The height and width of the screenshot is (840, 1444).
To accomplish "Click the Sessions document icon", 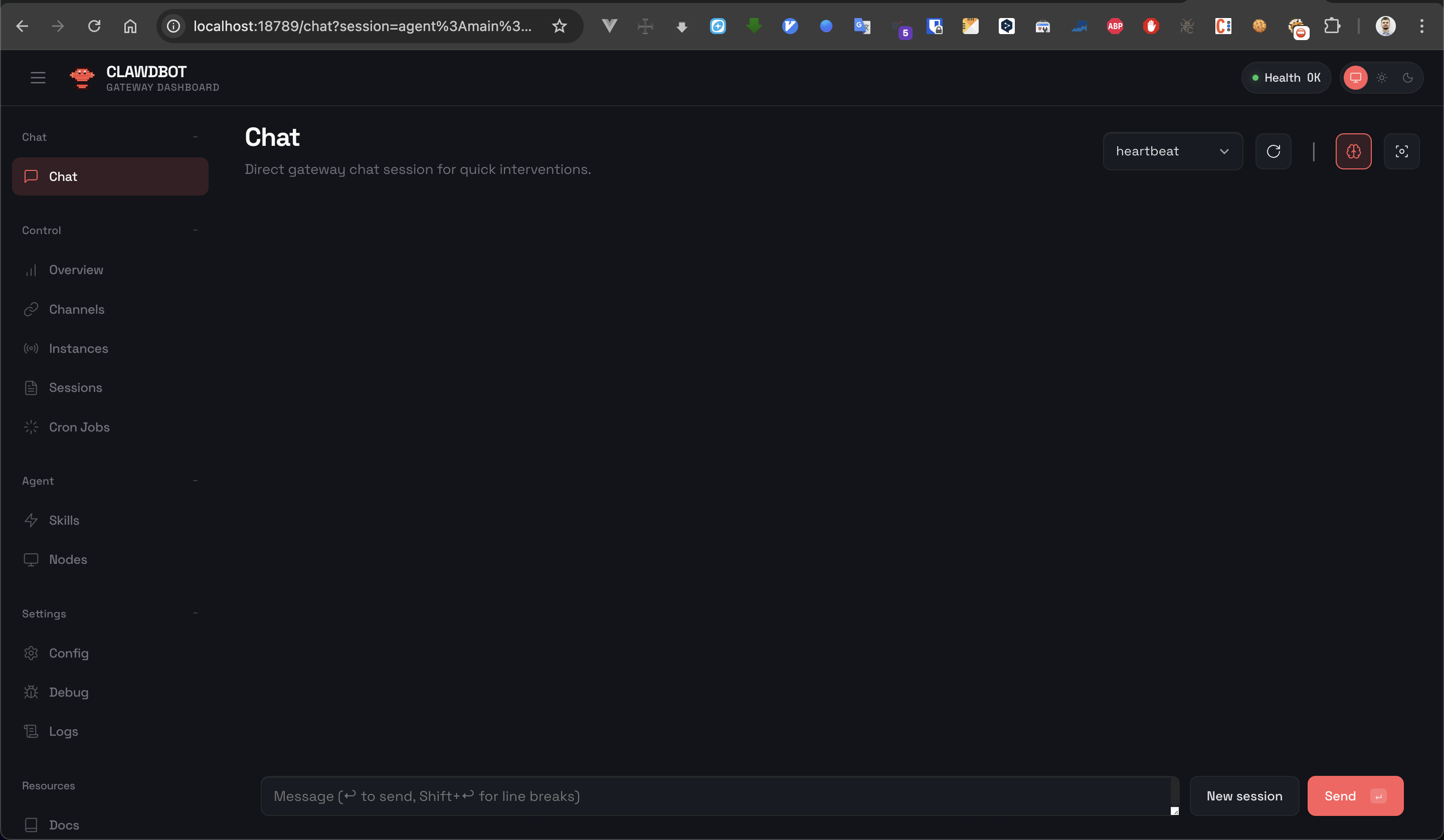I will click(x=31, y=388).
